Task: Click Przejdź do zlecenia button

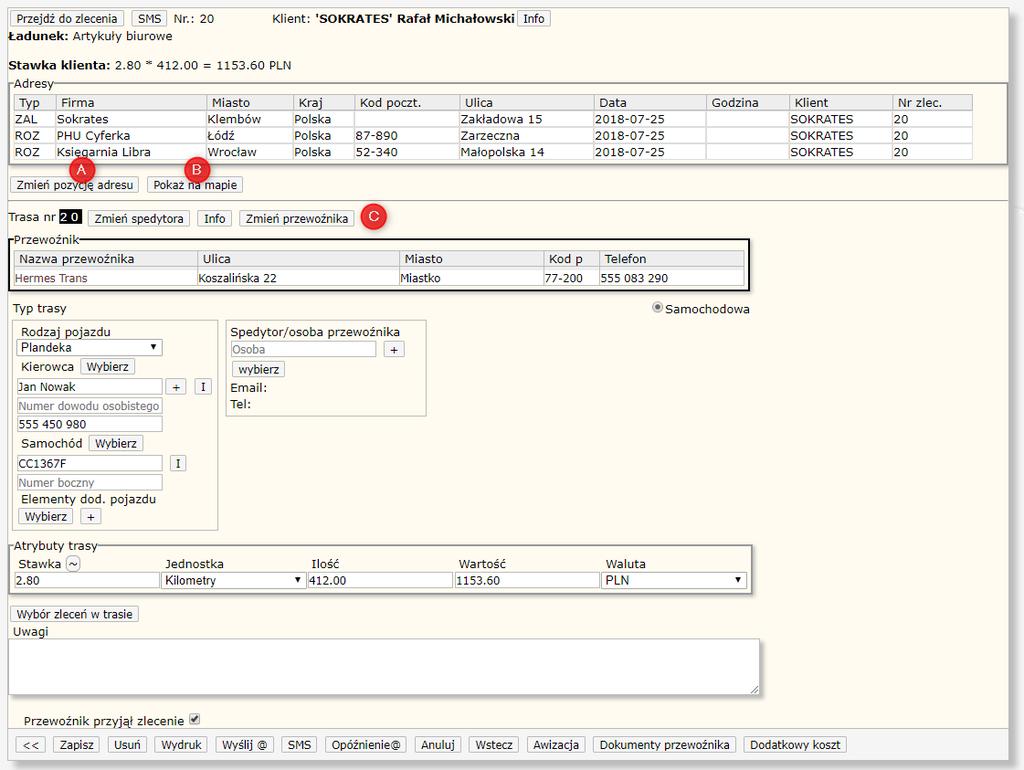Action: 67,19
